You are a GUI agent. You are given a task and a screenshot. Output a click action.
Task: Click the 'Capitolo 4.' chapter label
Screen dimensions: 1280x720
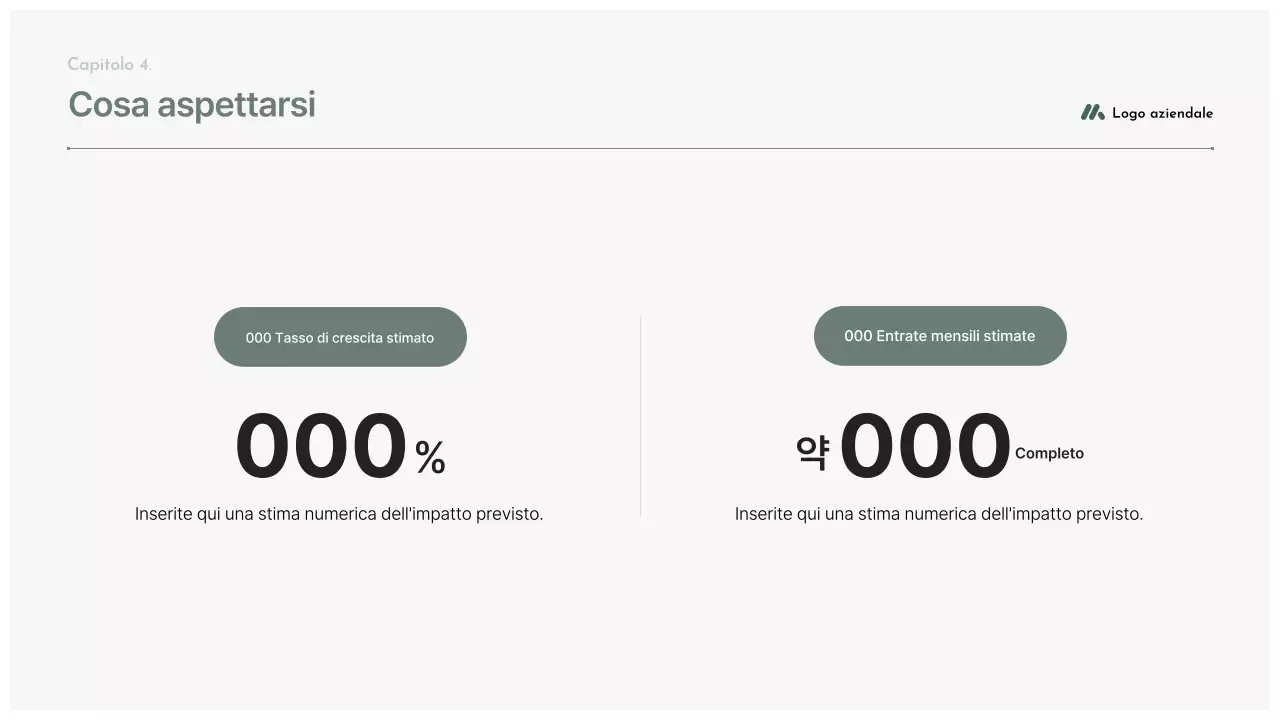click(109, 65)
